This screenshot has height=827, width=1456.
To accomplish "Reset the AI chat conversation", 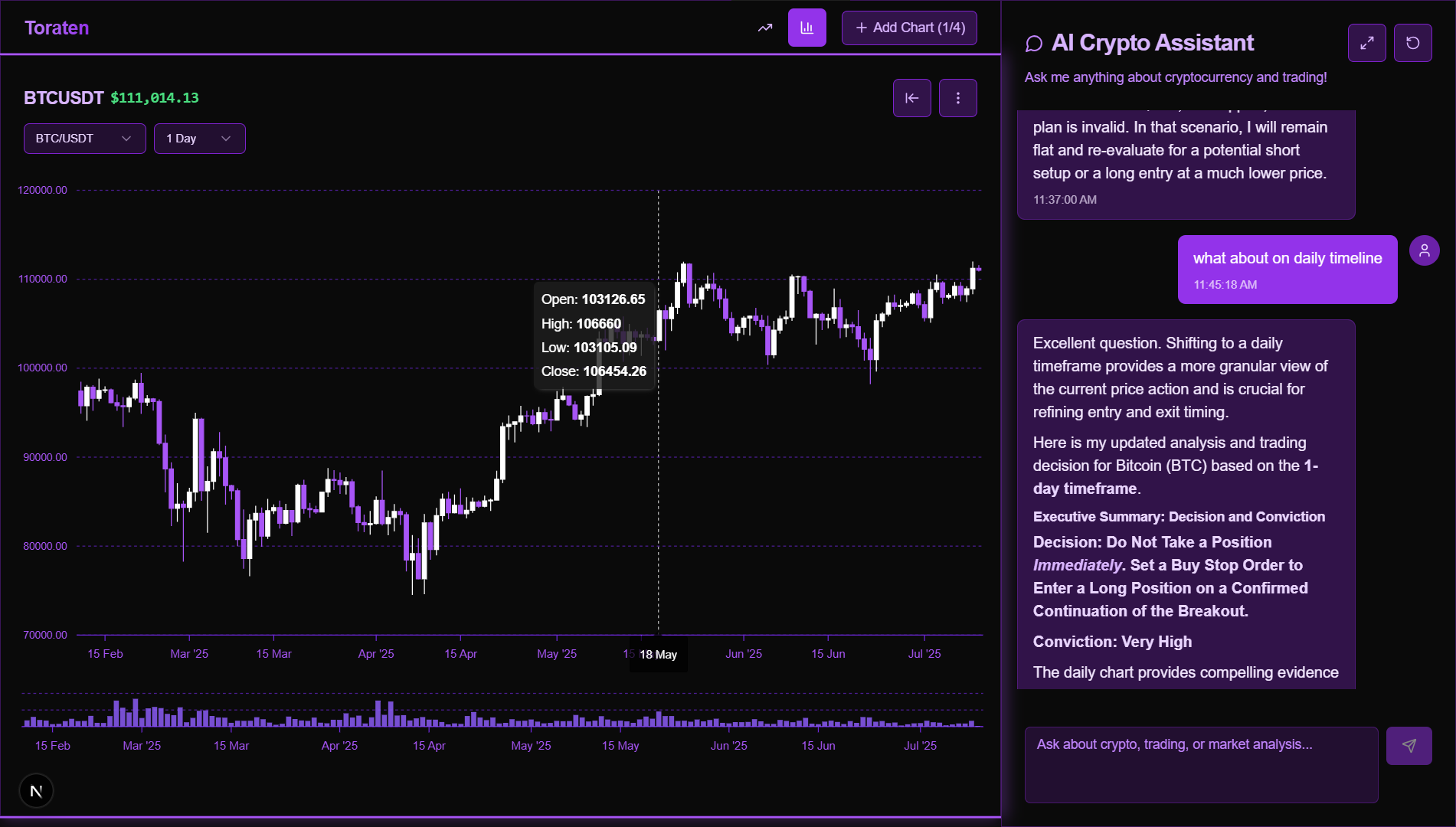I will [x=1412, y=43].
